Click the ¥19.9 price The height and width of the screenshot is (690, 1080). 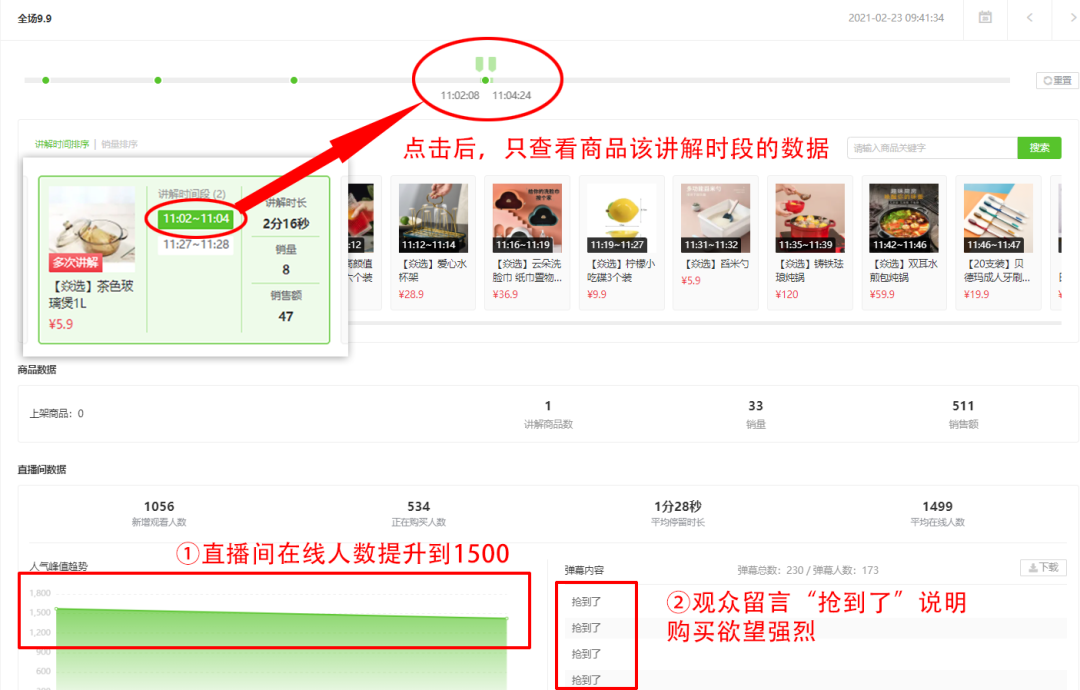point(976,294)
